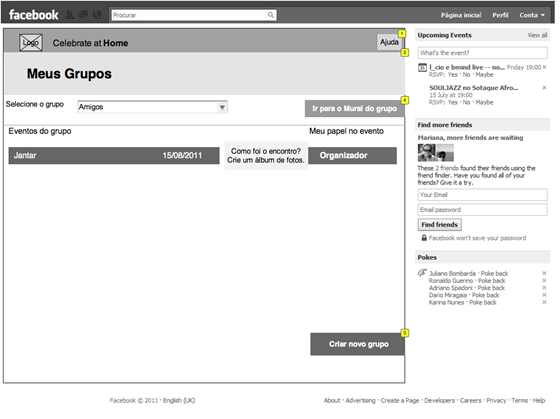Open the Facebook messages icon
Viewport: 560px width, 419px height.
tap(83, 15)
